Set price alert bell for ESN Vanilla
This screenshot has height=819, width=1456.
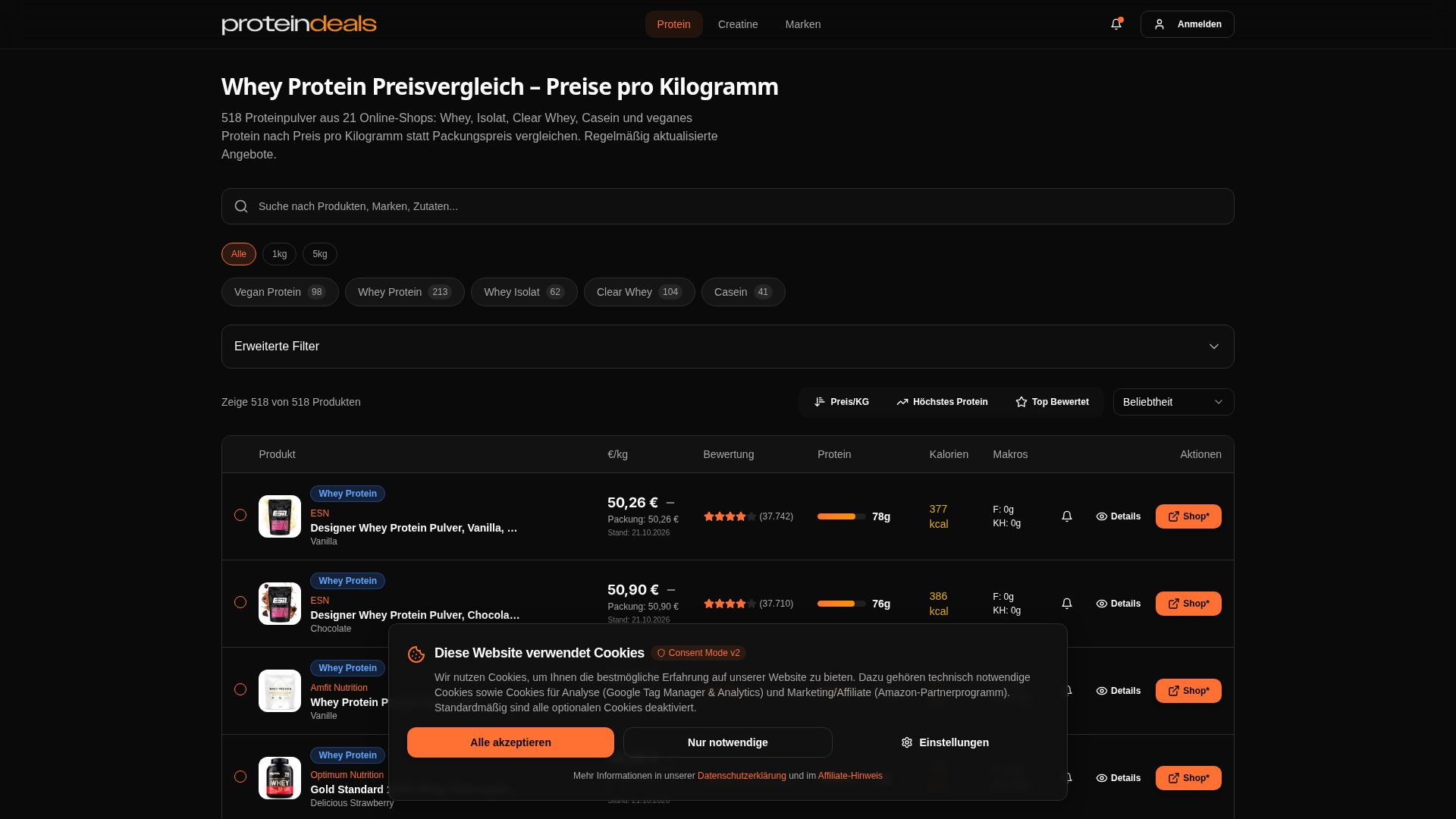[x=1067, y=516]
